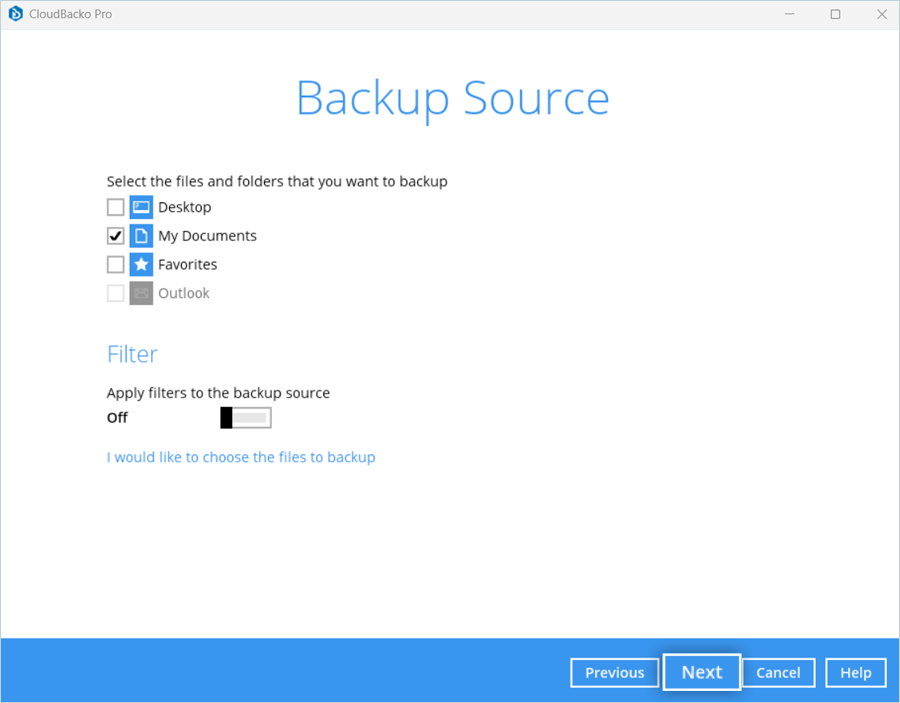Turn on the backup source filter switch
This screenshot has width=900, height=703.
click(245, 418)
